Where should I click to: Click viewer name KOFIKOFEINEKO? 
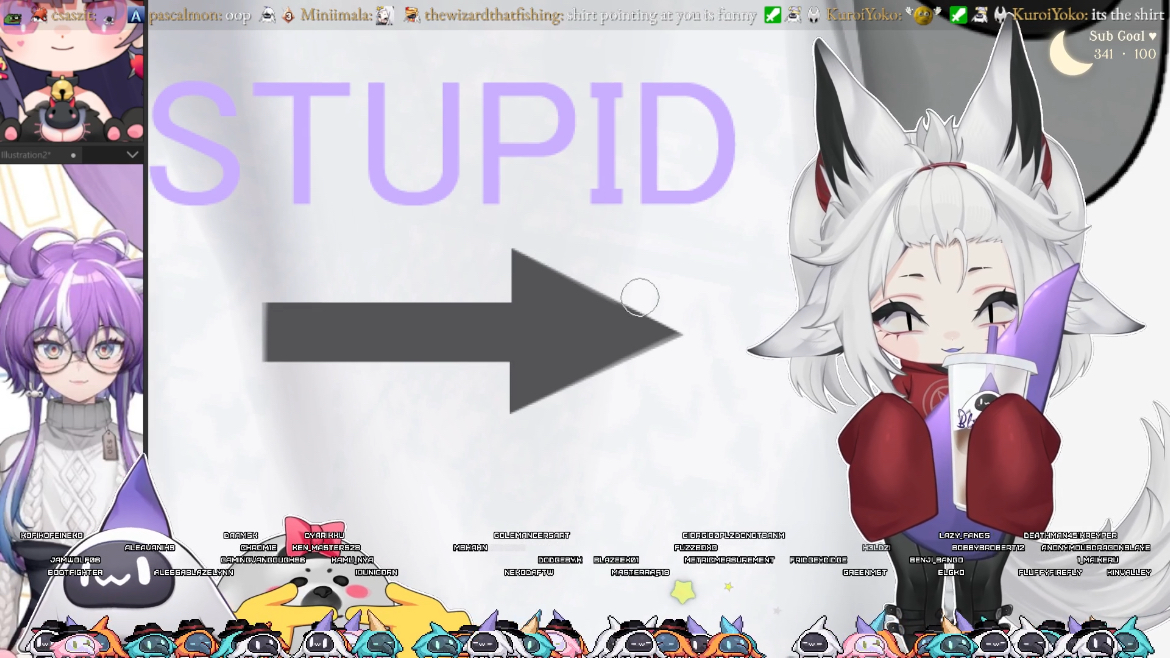click(51, 536)
